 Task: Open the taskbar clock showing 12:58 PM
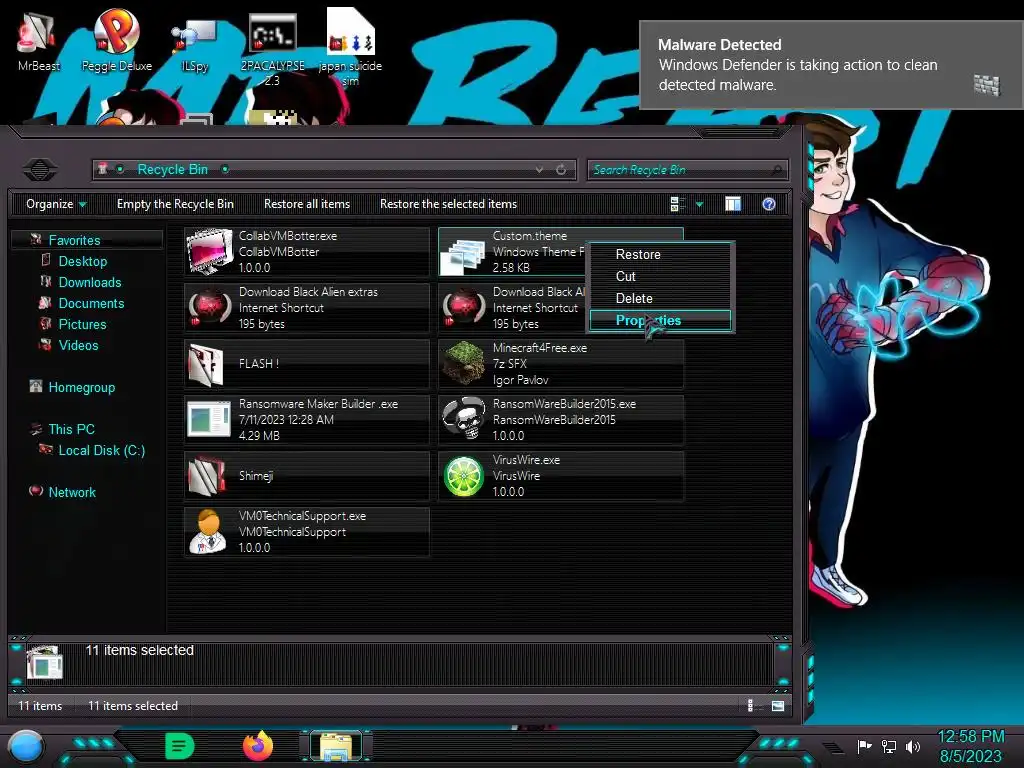[x=970, y=746]
